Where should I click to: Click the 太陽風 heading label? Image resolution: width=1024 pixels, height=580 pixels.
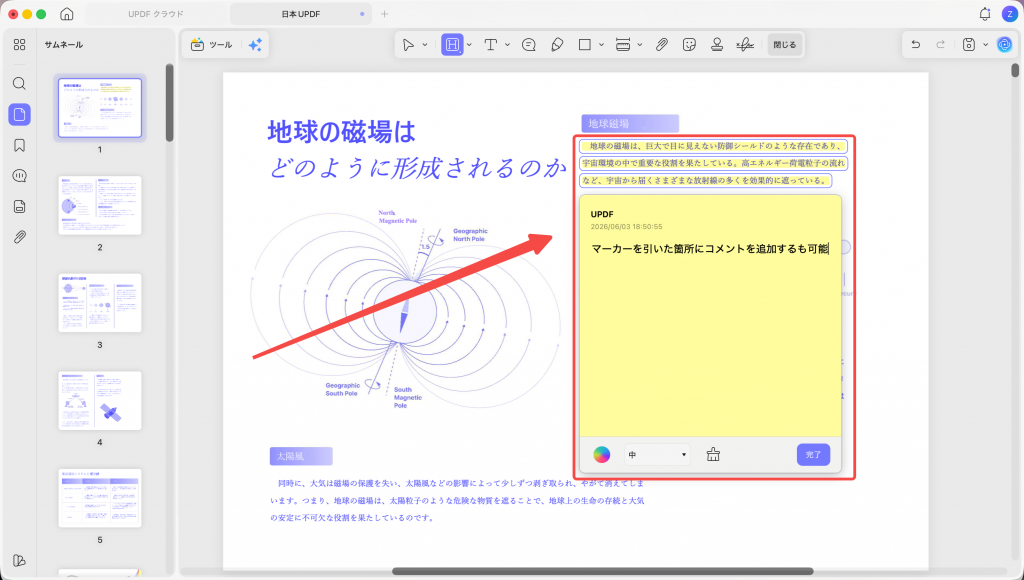[x=301, y=456]
